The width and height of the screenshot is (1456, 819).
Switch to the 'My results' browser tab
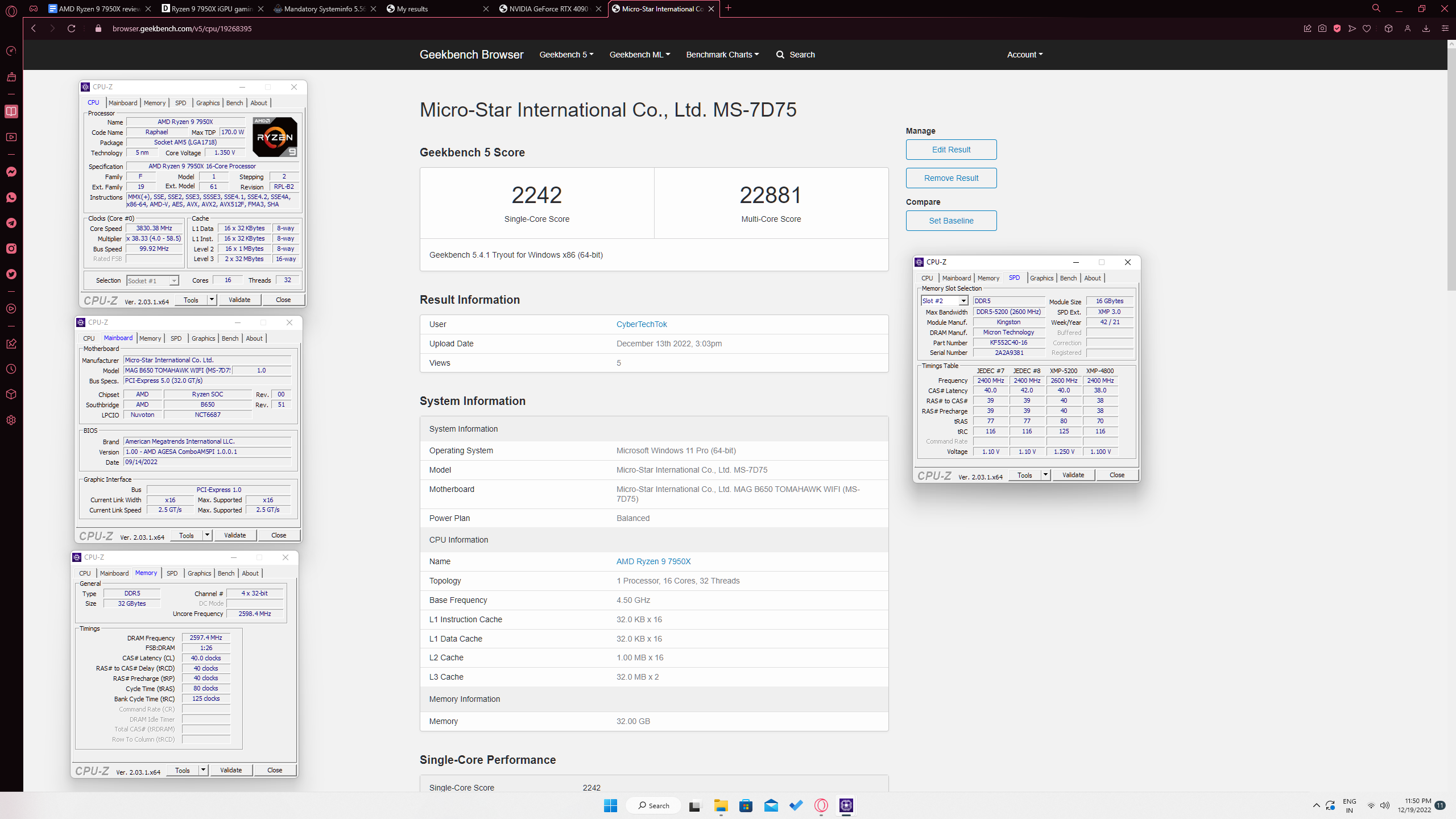coord(437,9)
